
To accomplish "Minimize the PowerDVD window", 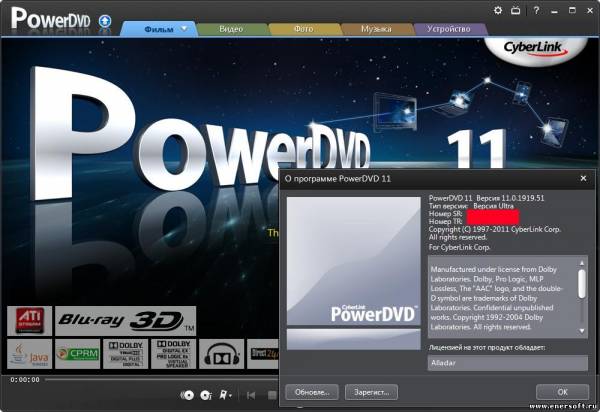I will coord(554,11).
